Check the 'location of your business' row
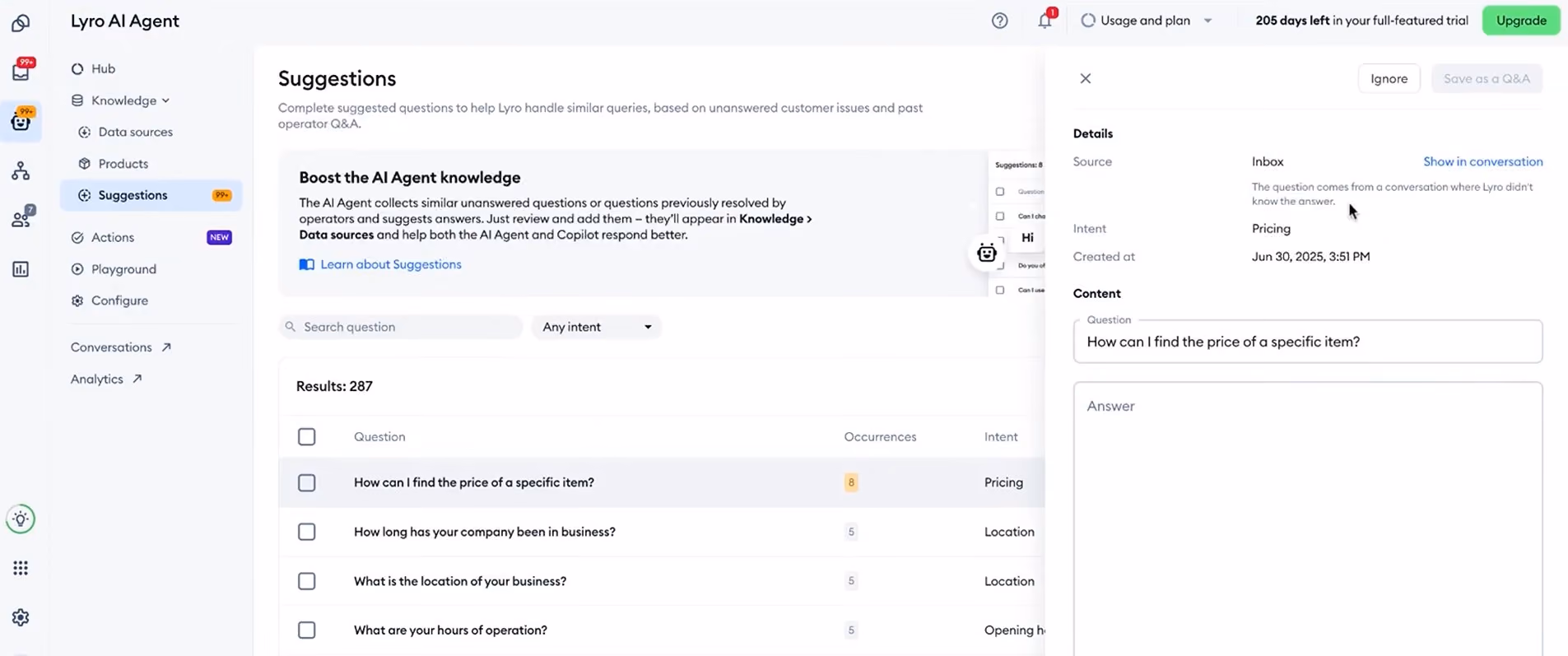Image resolution: width=1568 pixels, height=656 pixels. tap(307, 581)
